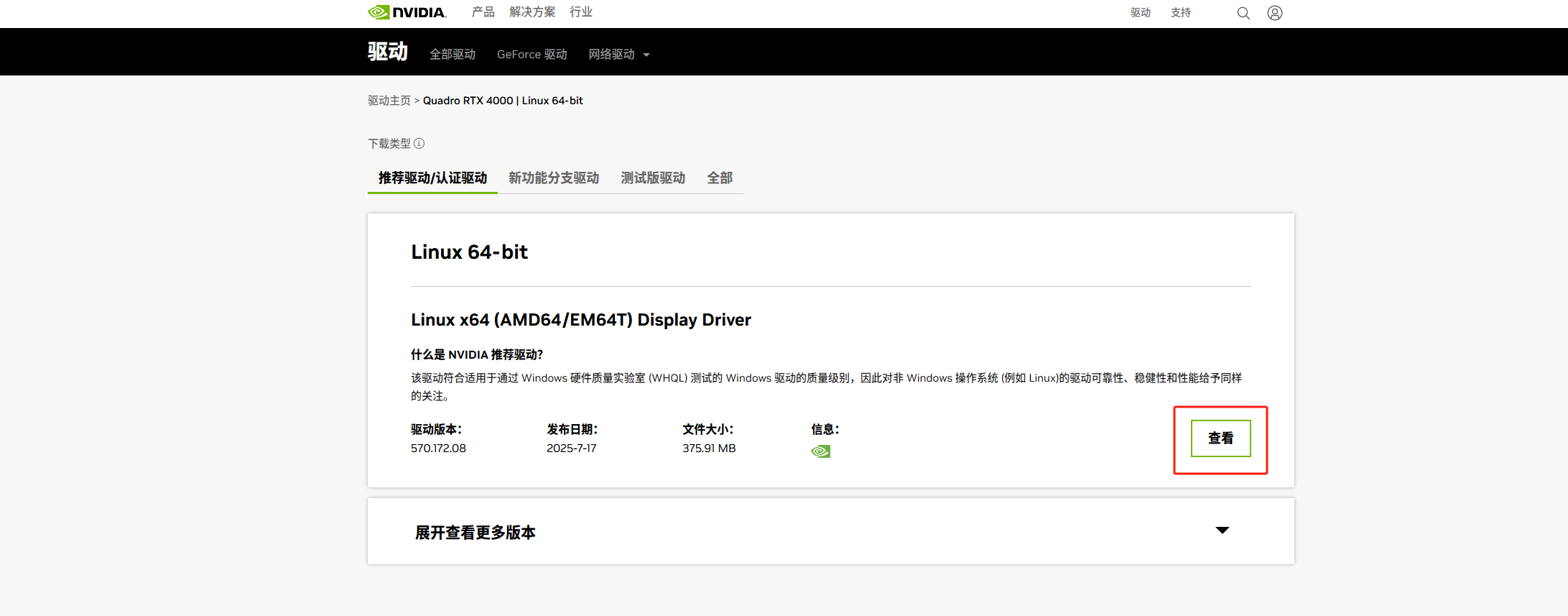This screenshot has height=616, width=1568.
Task: Click the driver version 570.172.08
Action: tap(438, 449)
